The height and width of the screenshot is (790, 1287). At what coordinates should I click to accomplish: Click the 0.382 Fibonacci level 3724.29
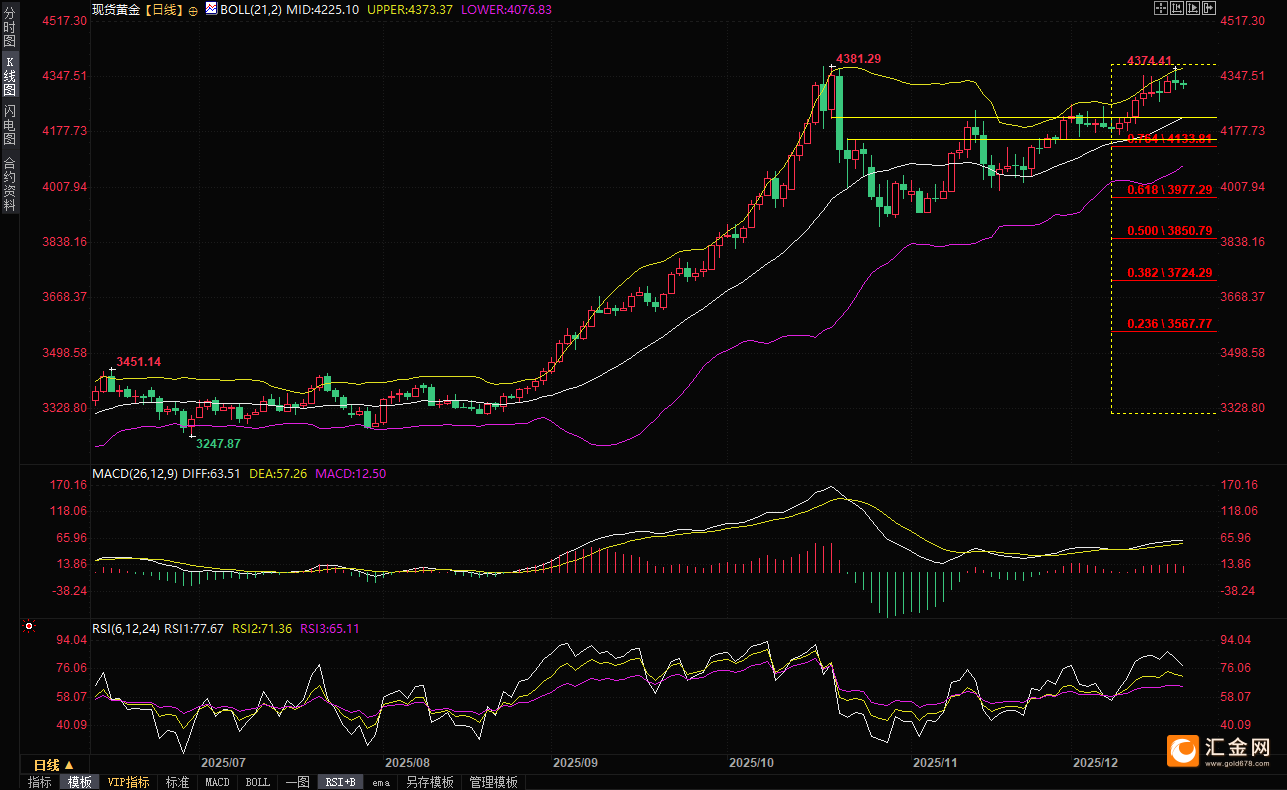(1169, 273)
